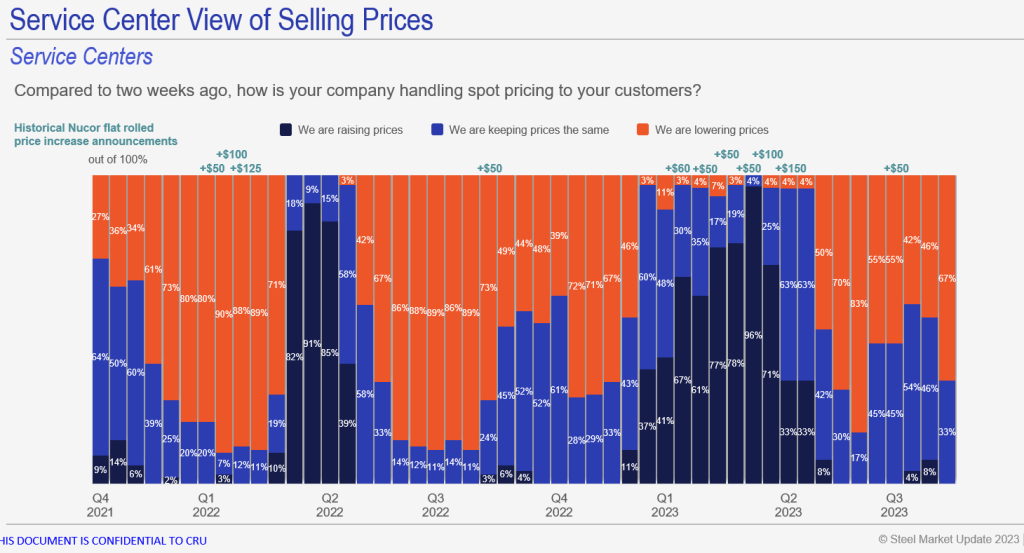Select the Q3 2023 axis label
The image size is (1024, 553).
892,506
